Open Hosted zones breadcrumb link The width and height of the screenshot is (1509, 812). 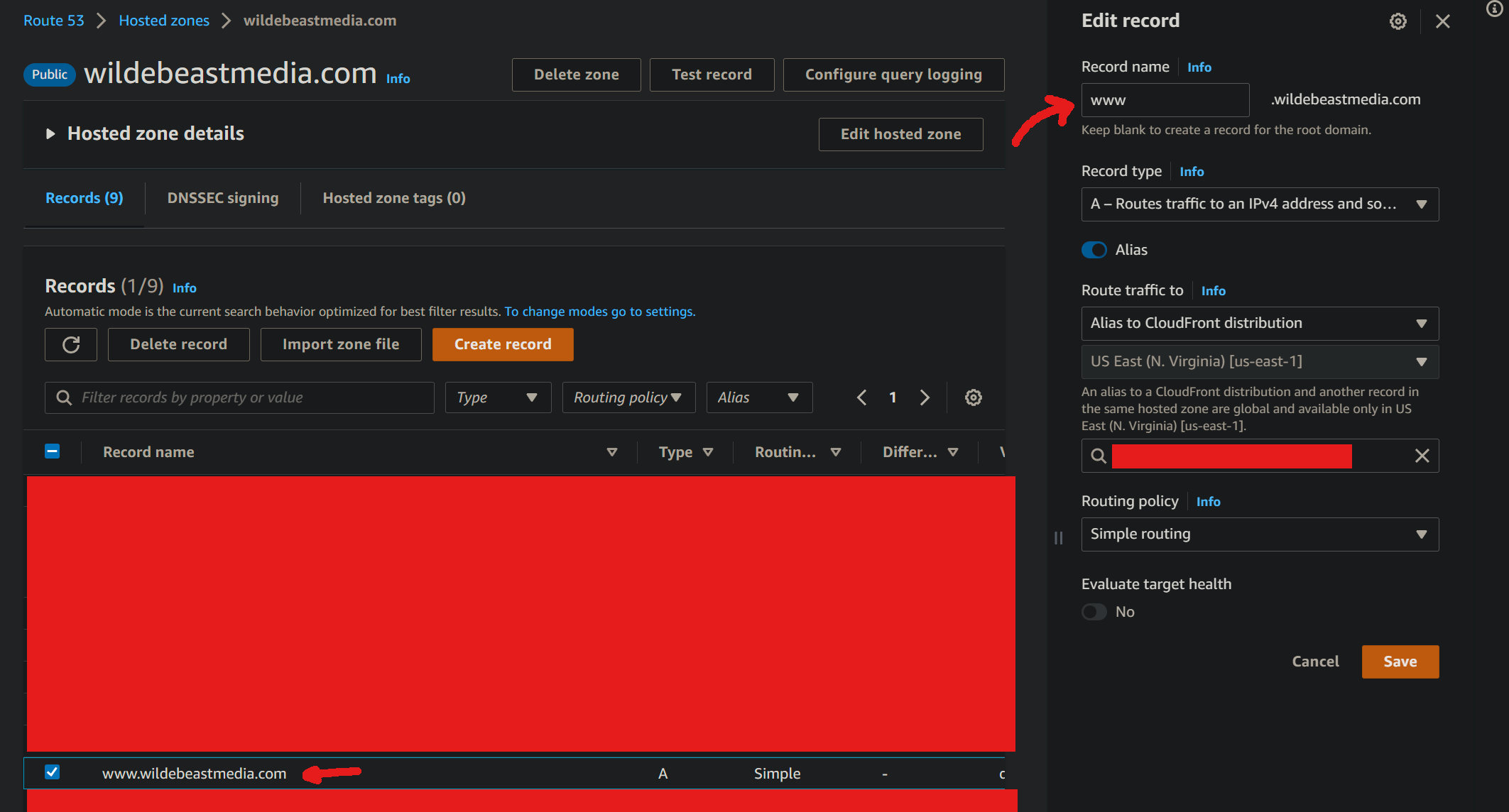coord(164,21)
